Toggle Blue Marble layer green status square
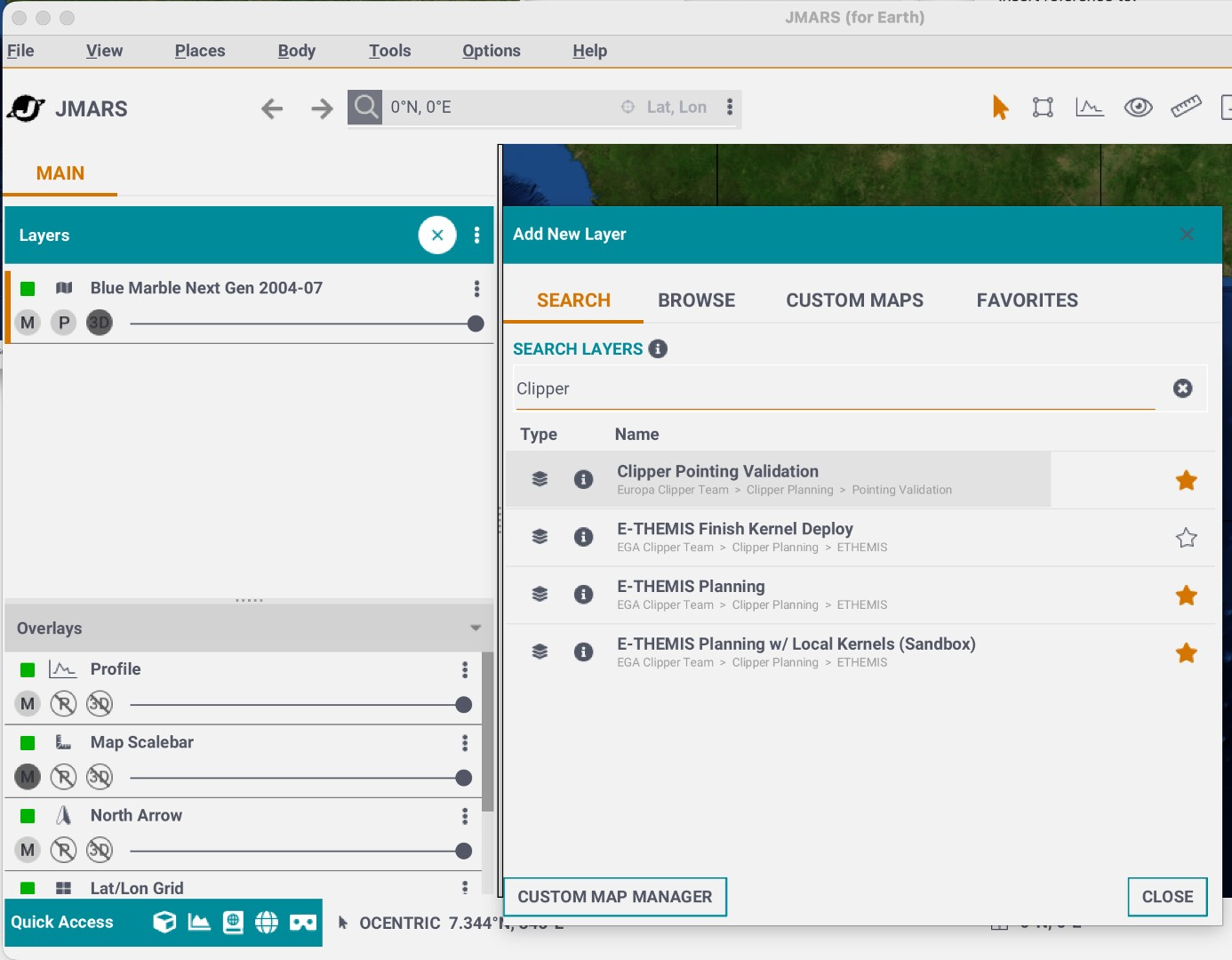This screenshot has height=960, width=1232. point(28,288)
